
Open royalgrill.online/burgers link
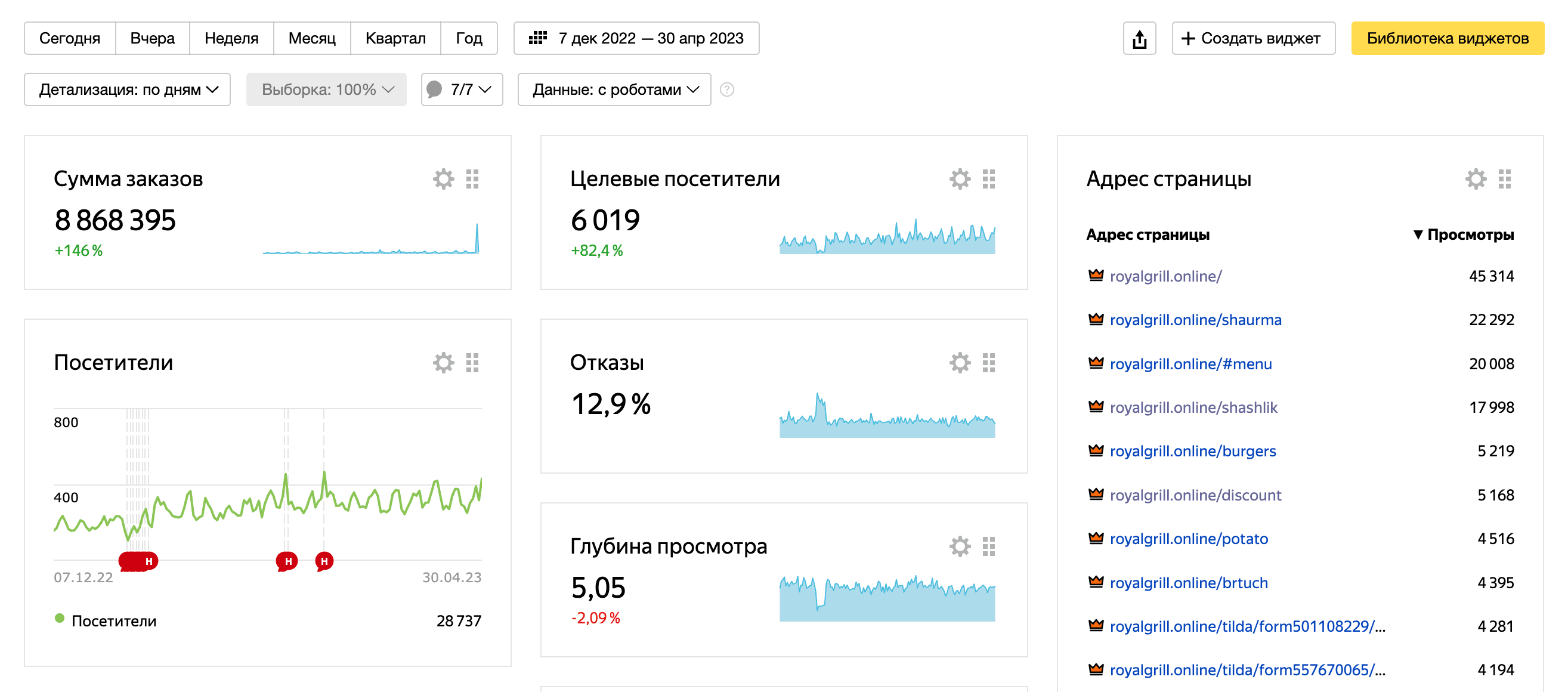[x=1192, y=451]
